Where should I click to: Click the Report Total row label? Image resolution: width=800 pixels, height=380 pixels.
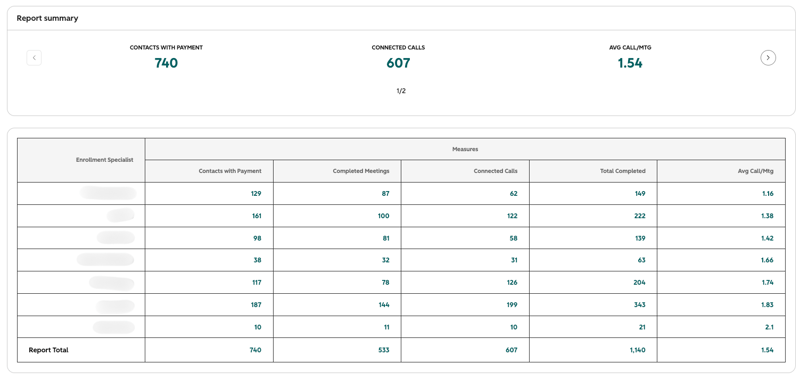48,350
